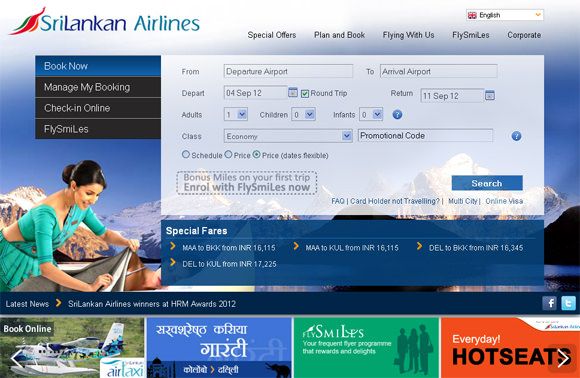Open the Everyday HOTSEATS banner
580x378 pixels.
click(x=510, y=348)
